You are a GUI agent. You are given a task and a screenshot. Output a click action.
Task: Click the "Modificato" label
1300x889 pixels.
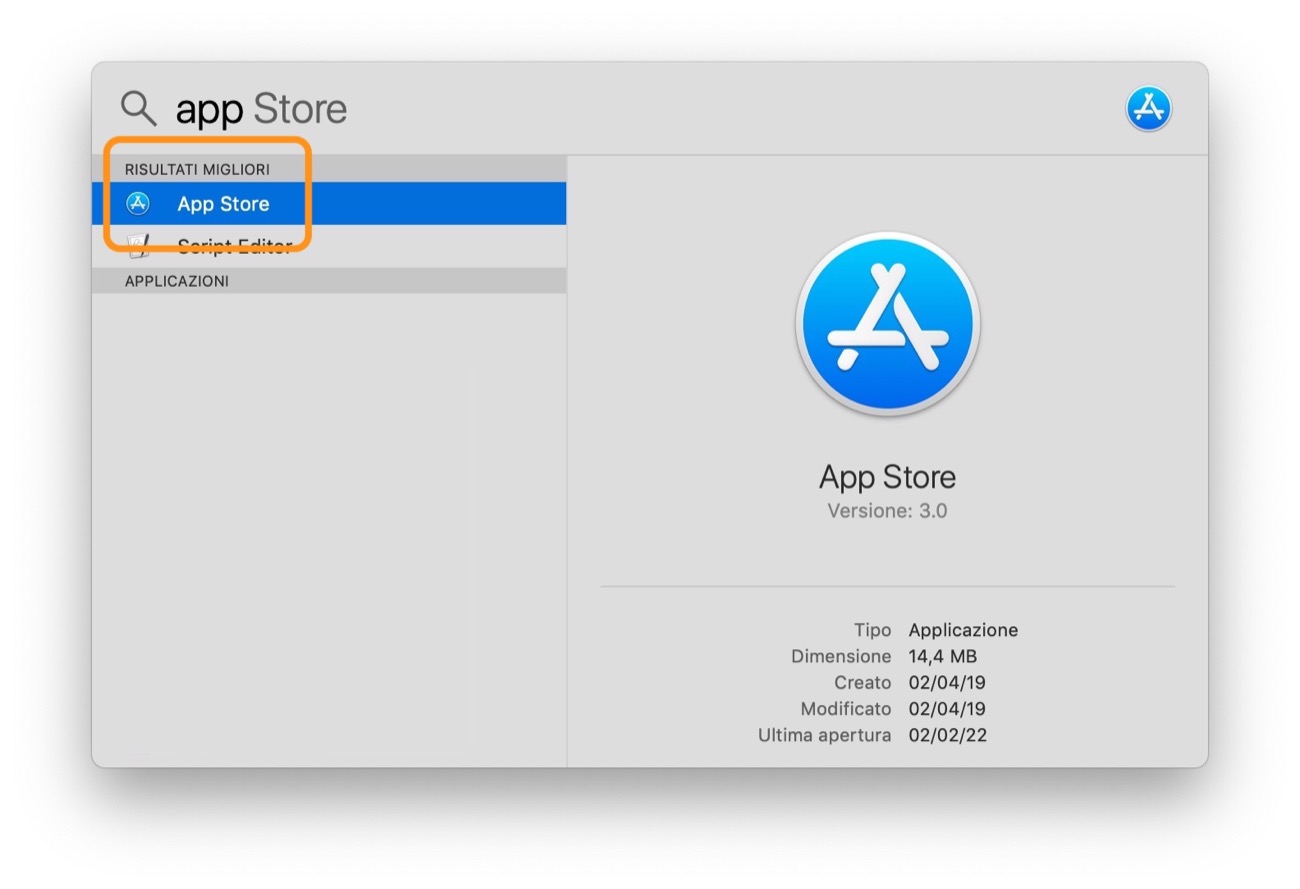pyautogui.click(x=846, y=709)
